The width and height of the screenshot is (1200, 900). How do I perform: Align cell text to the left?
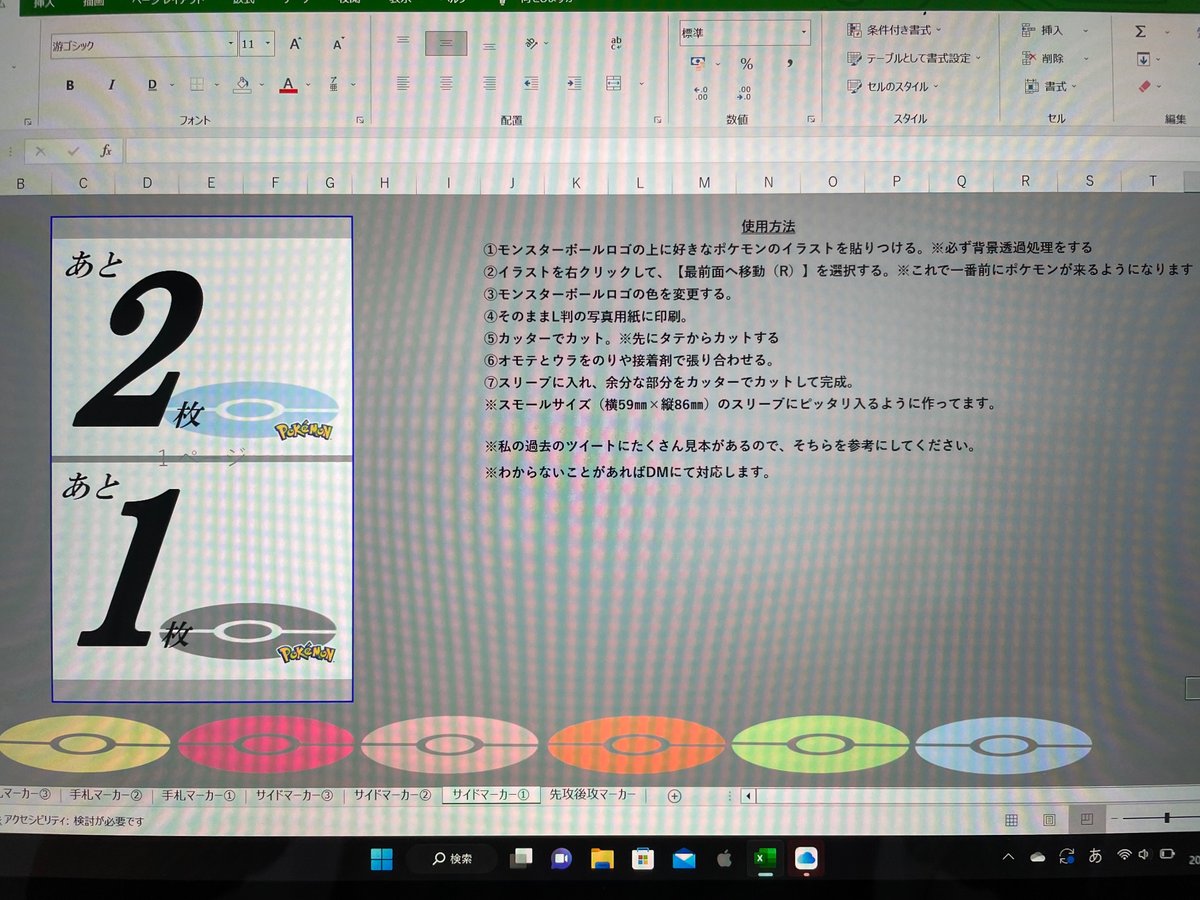pyautogui.click(x=403, y=84)
